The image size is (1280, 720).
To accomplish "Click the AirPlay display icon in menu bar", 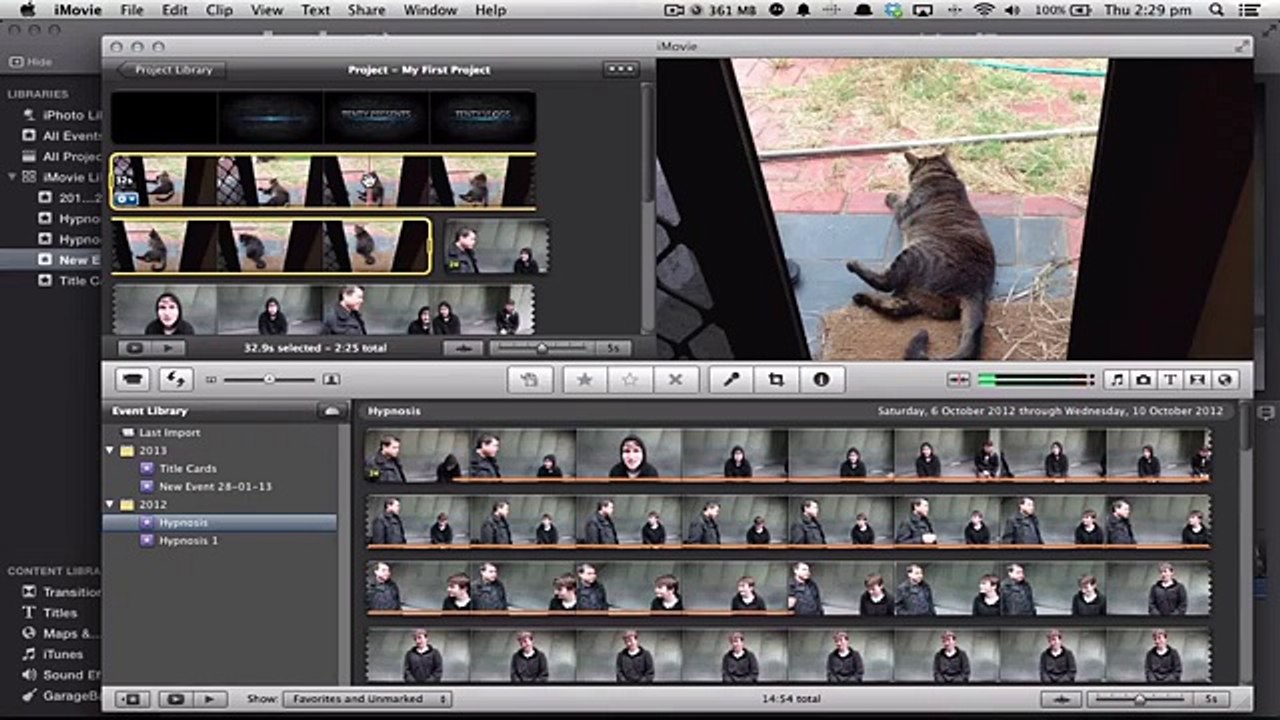I will 922,10.
